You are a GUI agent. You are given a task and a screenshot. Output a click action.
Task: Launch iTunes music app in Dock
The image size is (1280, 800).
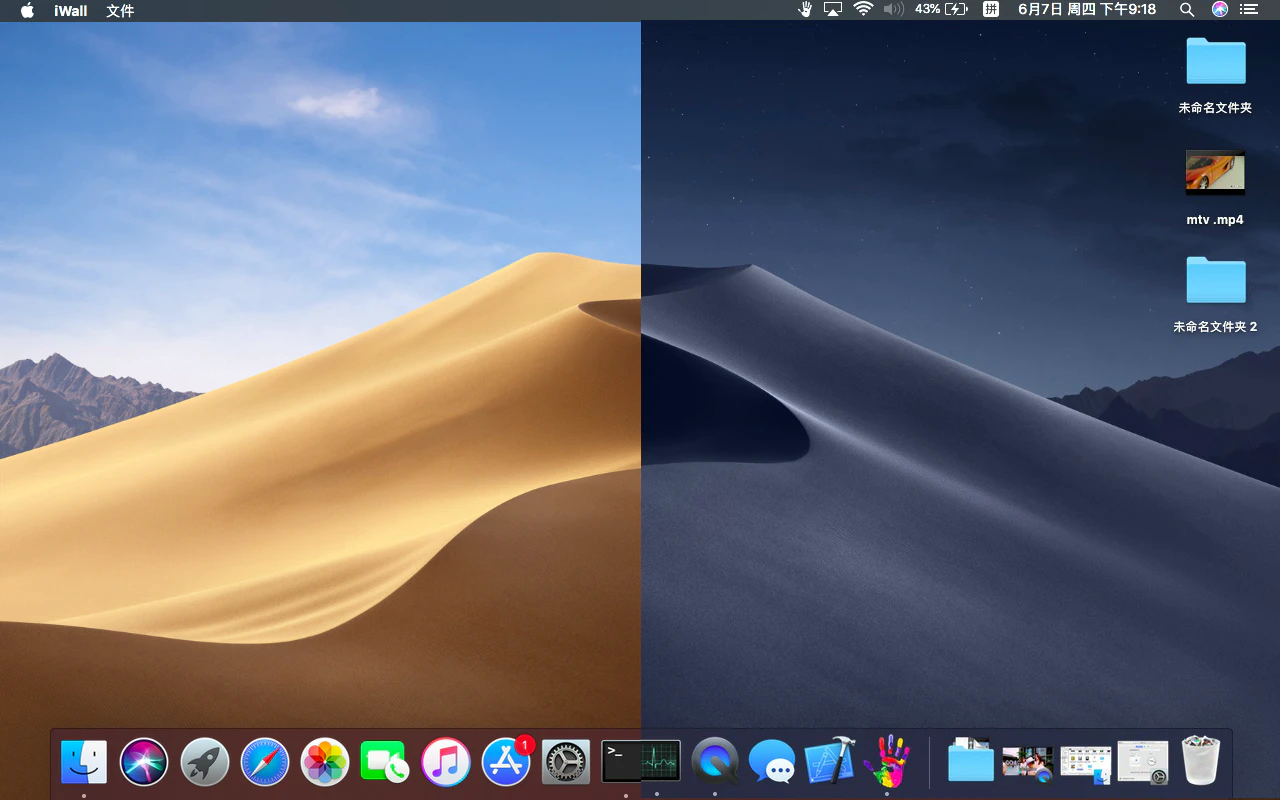click(x=446, y=762)
